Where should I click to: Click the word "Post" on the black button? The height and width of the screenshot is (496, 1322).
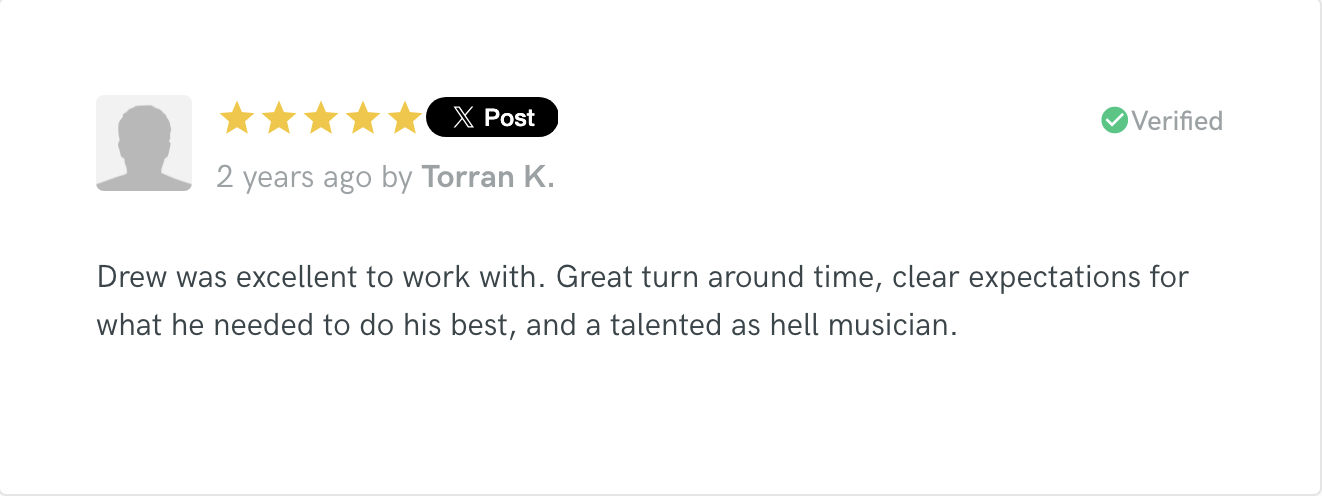510,118
